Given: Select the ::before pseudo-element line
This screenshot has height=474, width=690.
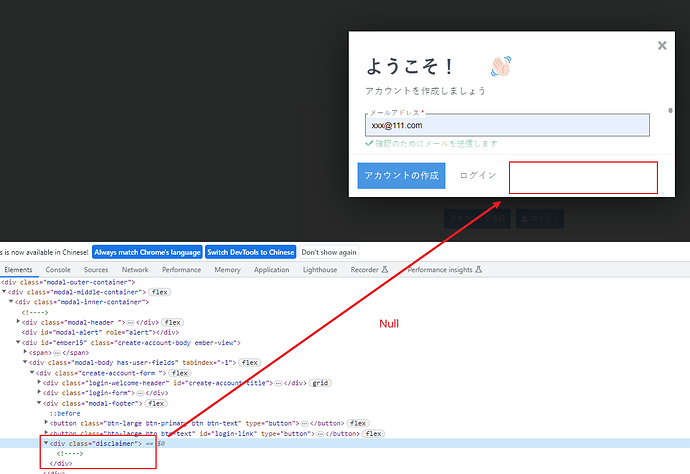Looking at the screenshot, I should (65, 413).
